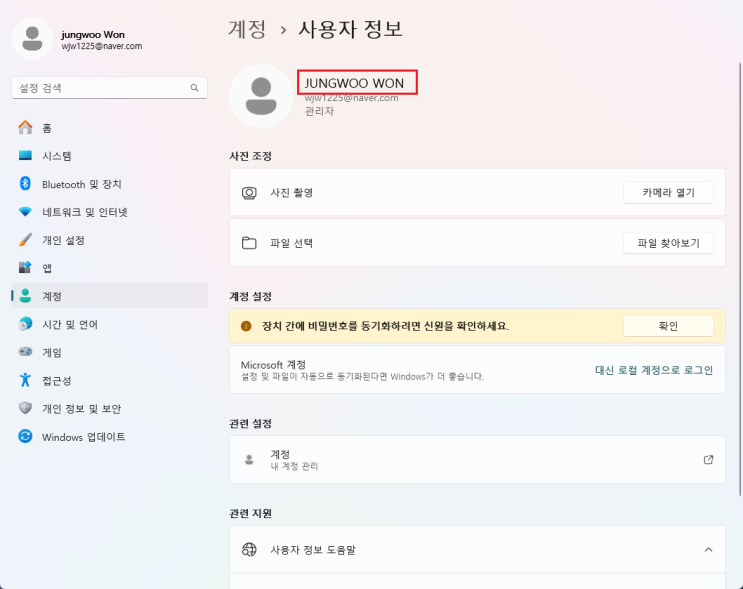
Task: Click the Accounts person icon in sidebar
Action: click(x=25, y=296)
